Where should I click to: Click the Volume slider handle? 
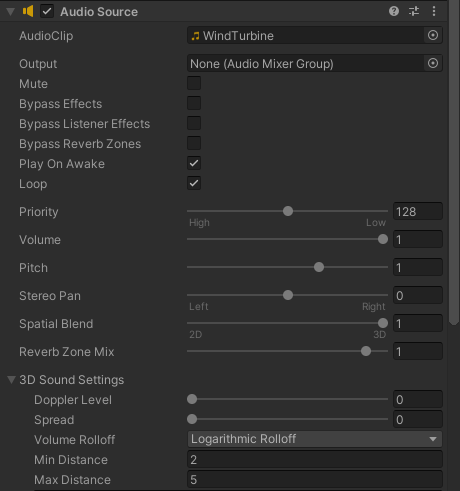383,239
